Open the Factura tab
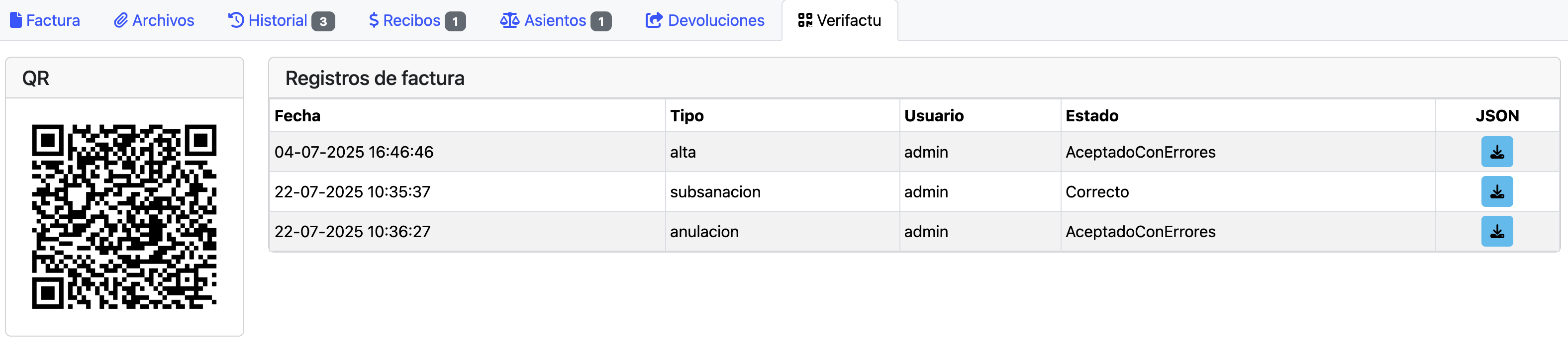Image resolution: width=1568 pixels, height=356 pixels. [53, 21]
